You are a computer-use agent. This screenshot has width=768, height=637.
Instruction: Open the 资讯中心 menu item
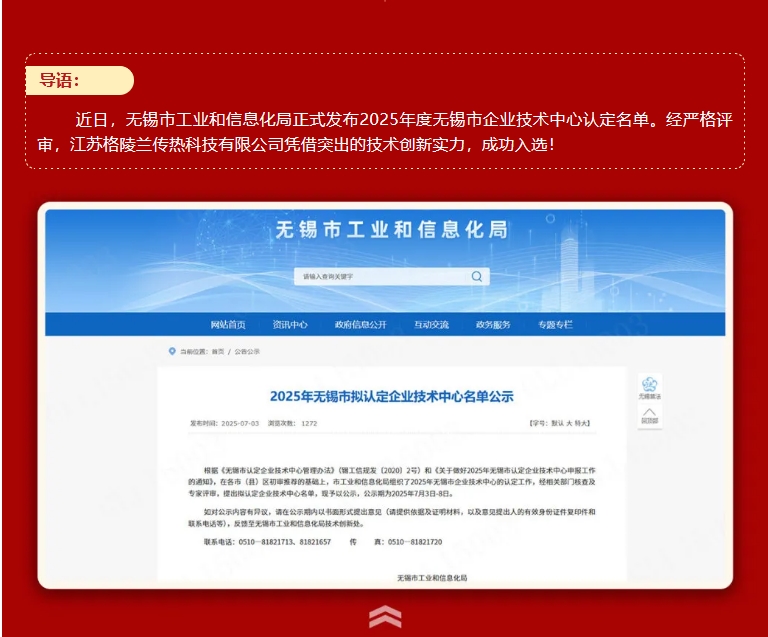(290, 325)
